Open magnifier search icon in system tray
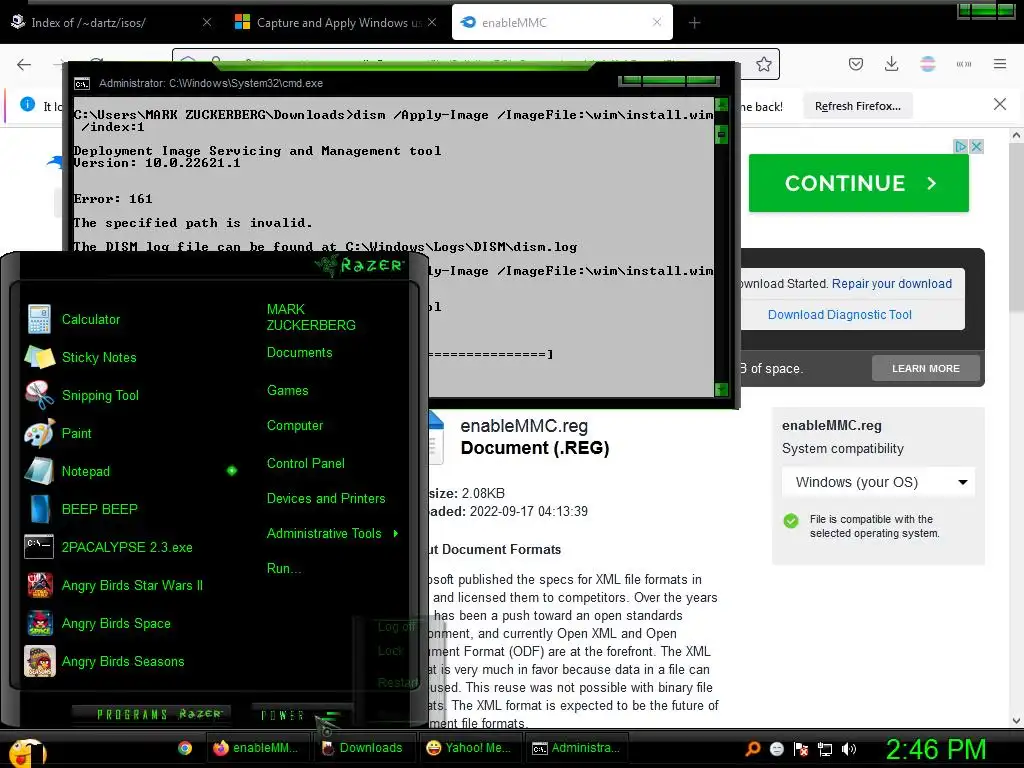 [753, 748]
